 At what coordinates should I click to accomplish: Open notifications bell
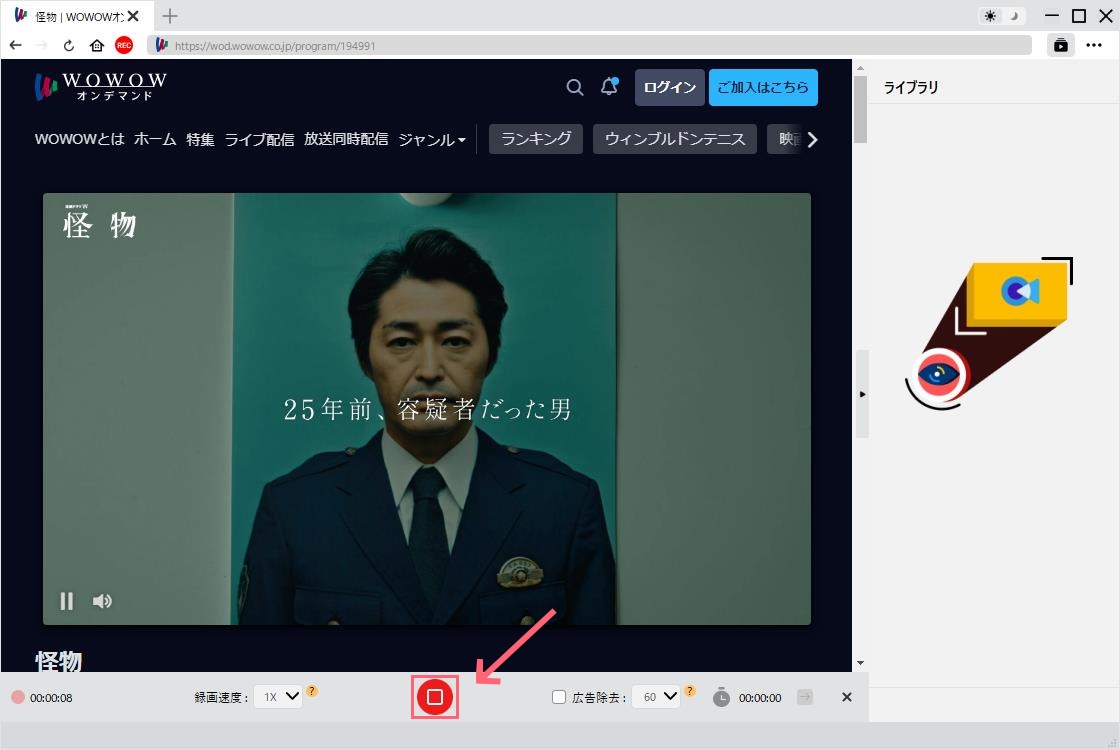pyautogui.click(x=609, y=86)
